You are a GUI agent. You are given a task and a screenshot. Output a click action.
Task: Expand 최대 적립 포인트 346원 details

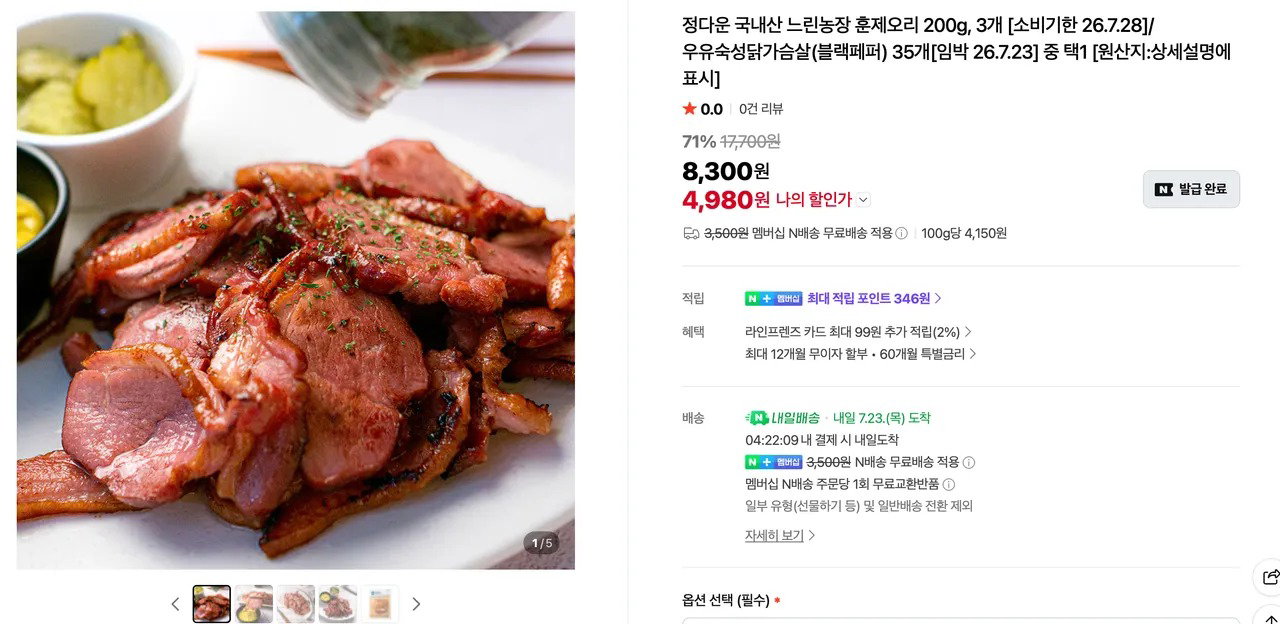875,298
